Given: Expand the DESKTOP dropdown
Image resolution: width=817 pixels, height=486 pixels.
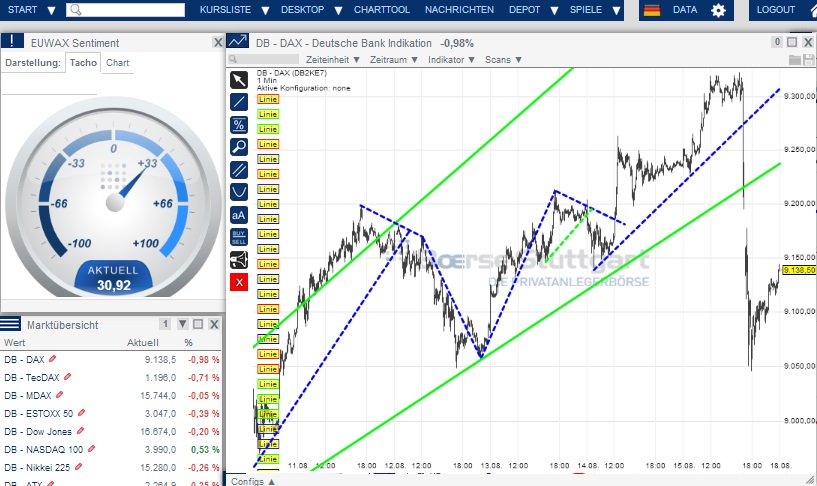Looking at the screenshot, I should click(338, 10).
